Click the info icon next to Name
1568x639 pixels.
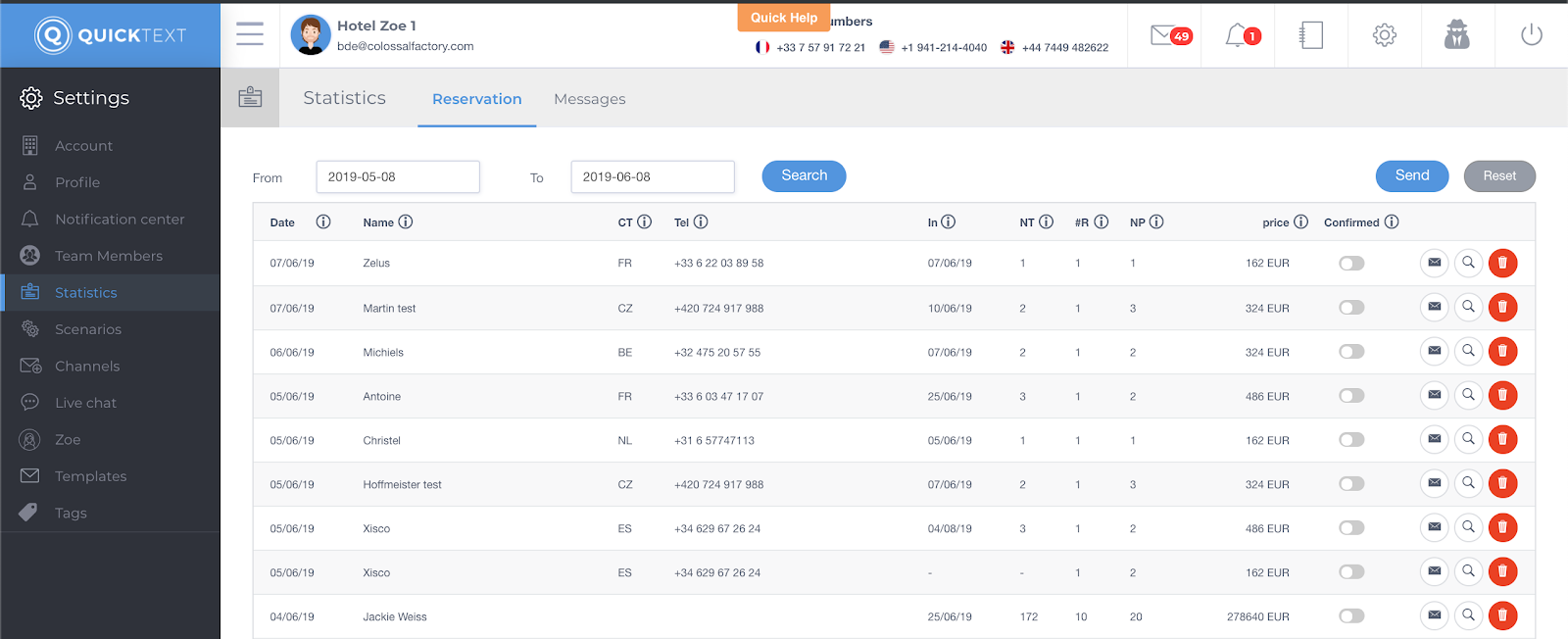[406, 222]
